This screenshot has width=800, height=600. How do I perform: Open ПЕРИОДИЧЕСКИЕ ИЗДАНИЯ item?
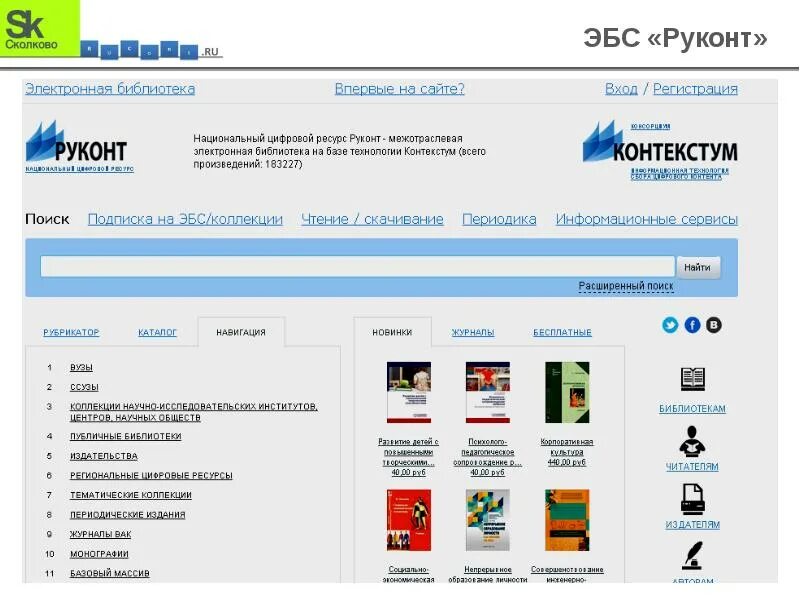point(128,515)
